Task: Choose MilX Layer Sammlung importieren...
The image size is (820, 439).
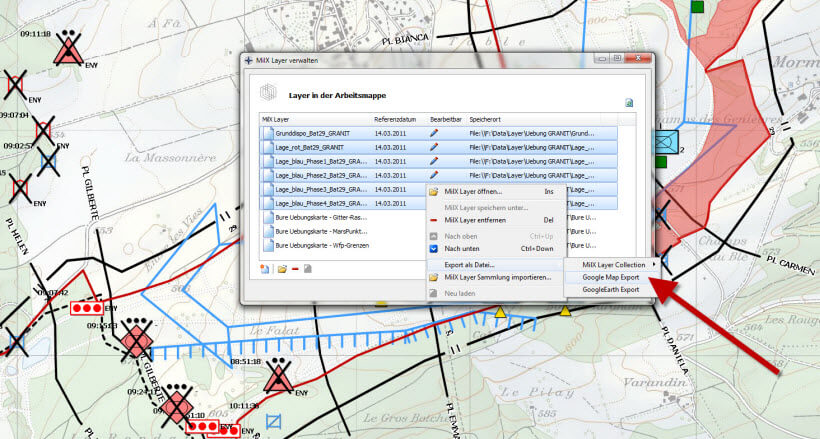Action: [x=496, y=277]
